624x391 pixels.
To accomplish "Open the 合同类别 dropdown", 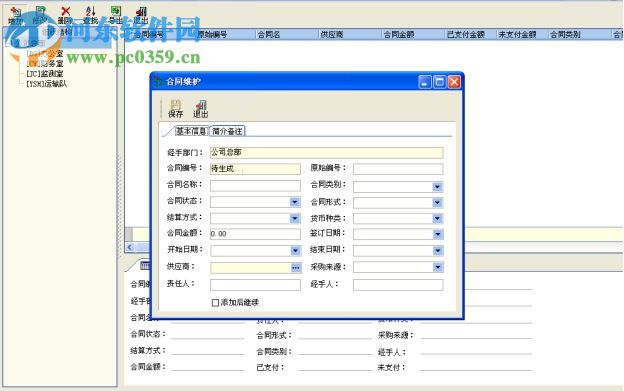I will (x=437, y=187).
